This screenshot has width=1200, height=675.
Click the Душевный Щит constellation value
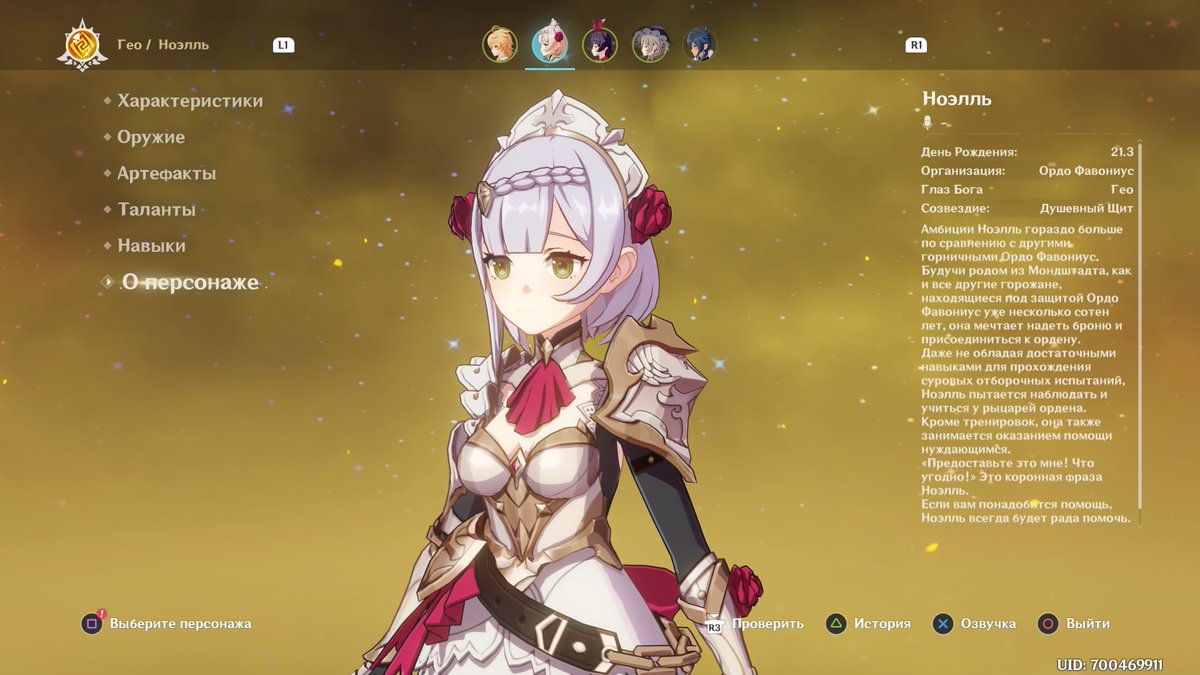pyautogui.click(x=1087, y=209)
